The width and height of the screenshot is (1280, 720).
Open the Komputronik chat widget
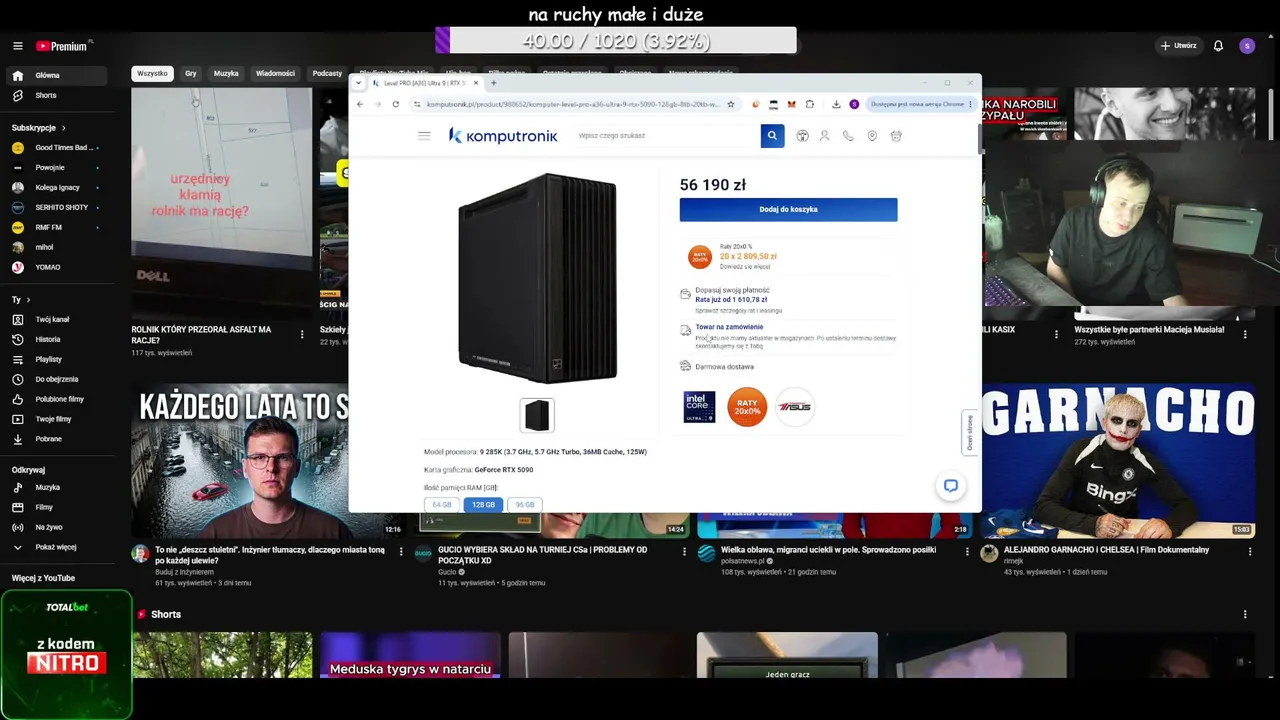click(x=950, y=486)
